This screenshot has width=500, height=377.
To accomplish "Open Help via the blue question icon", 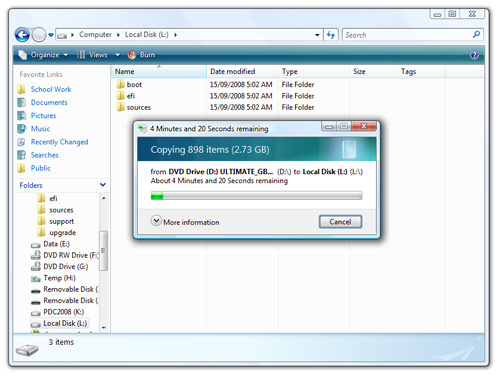I will 474,55.
